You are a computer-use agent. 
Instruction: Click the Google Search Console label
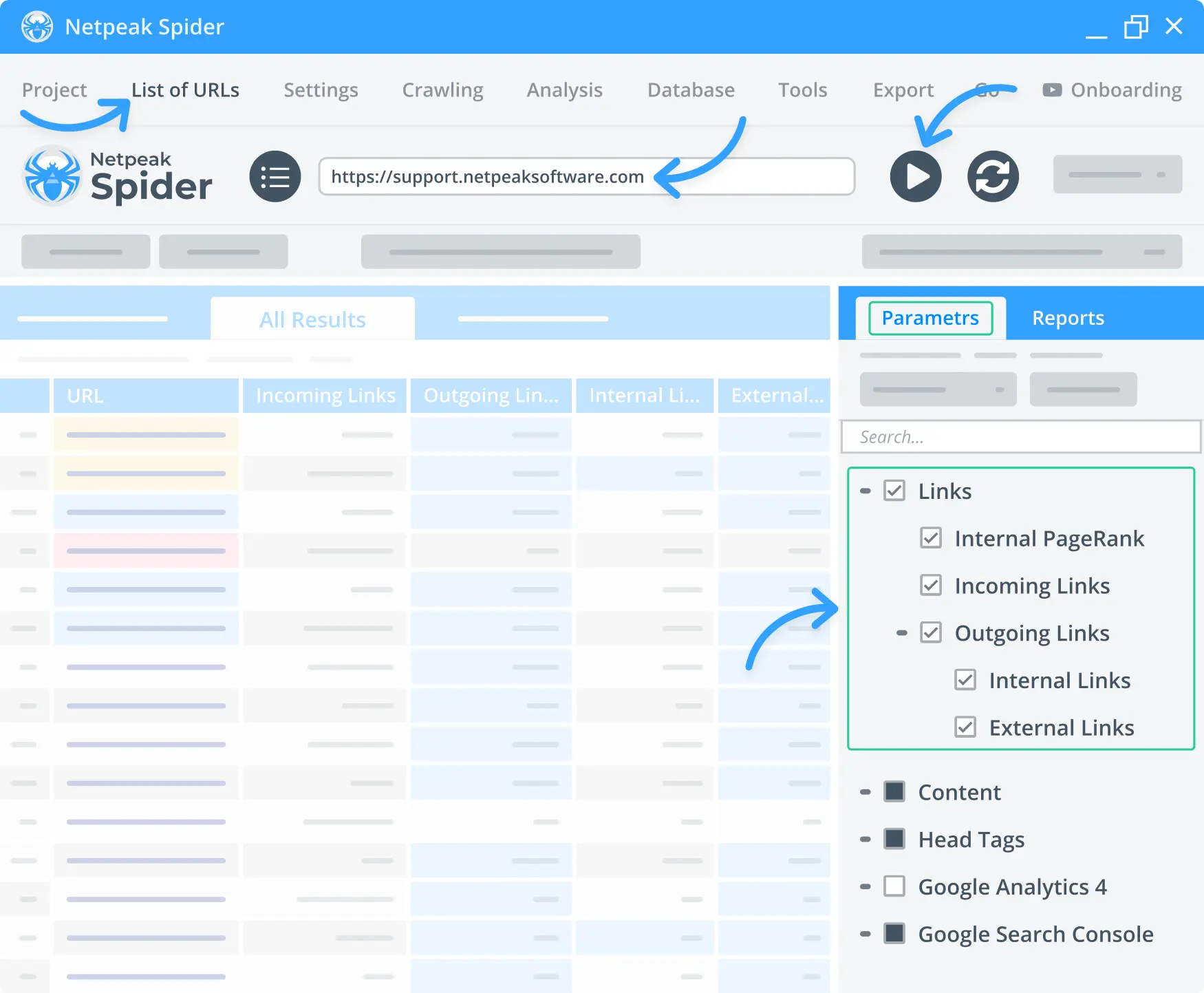click(1035, 934)
